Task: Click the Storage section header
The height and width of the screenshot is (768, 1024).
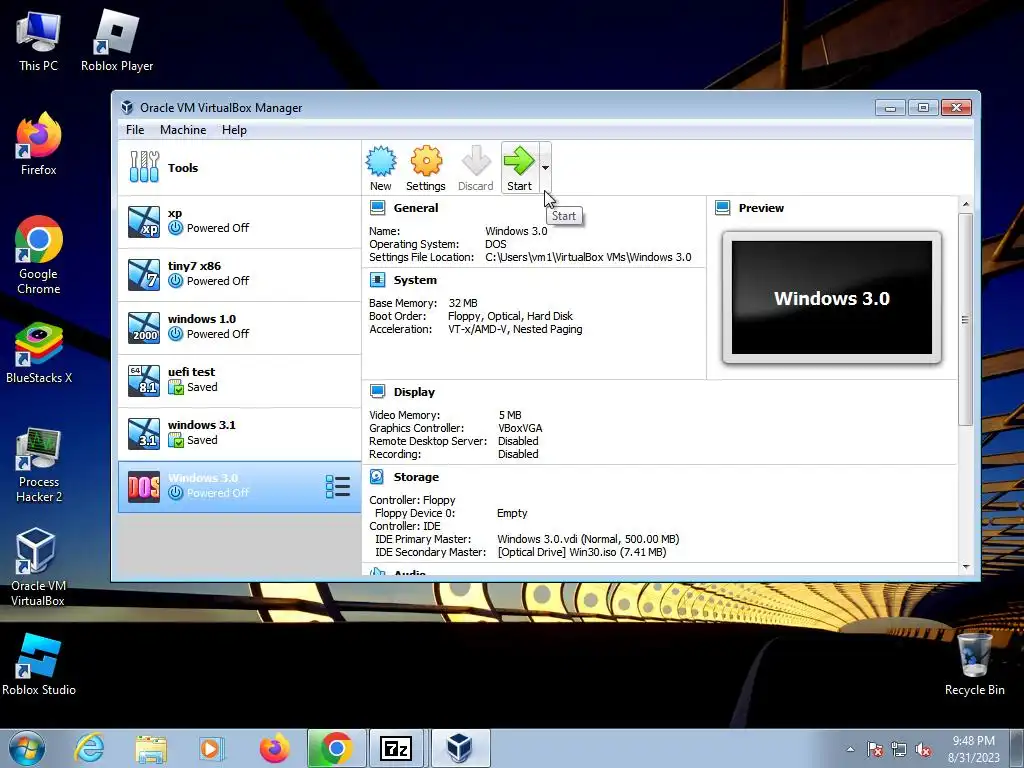Action: (416, 477)
